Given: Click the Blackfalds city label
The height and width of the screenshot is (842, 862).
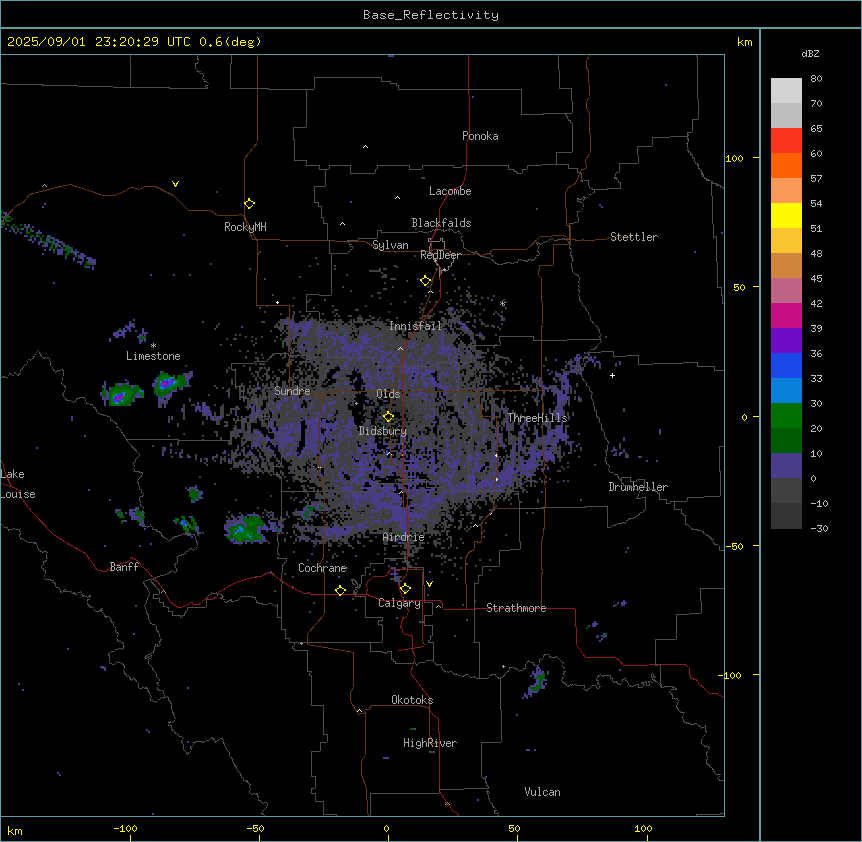Looking at the screenshot, I should pos(441,223).
